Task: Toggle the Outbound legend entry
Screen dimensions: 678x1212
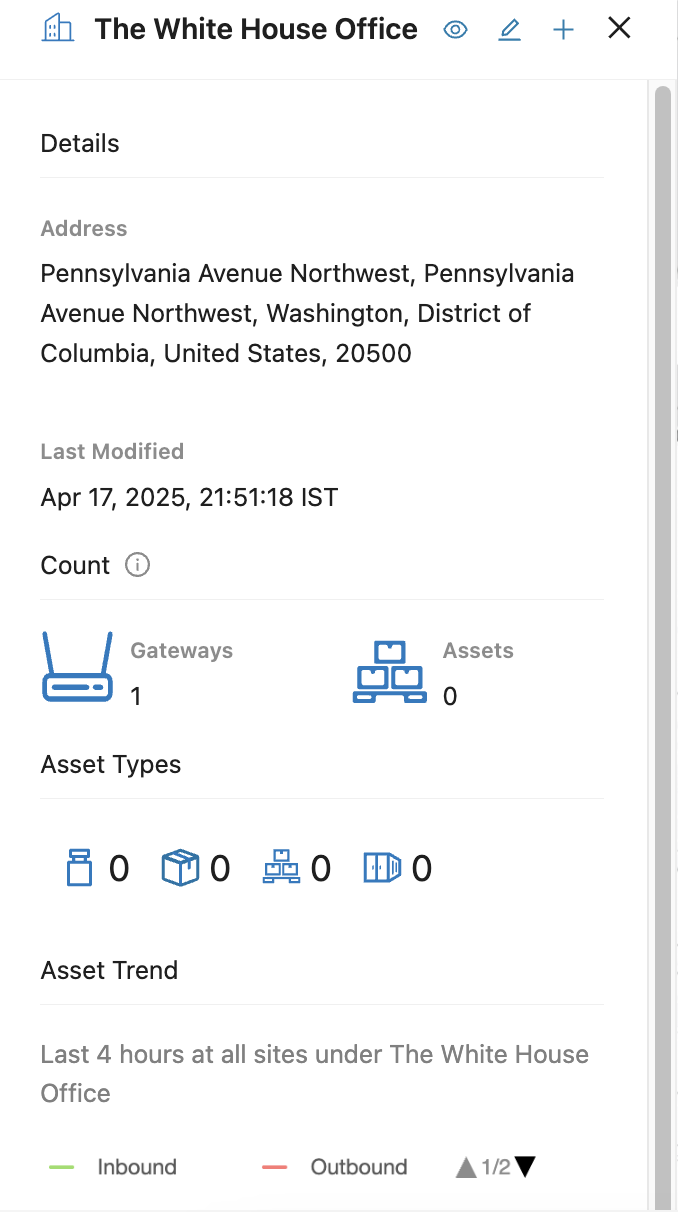Action: click(x=334, y=1167)
